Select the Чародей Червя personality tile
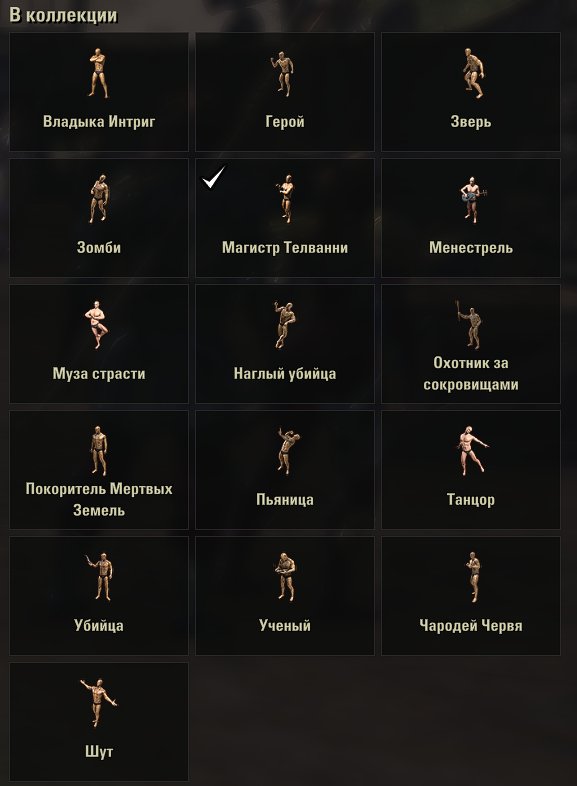Viewport: 577px width, 786px height. tap(471, 596)
